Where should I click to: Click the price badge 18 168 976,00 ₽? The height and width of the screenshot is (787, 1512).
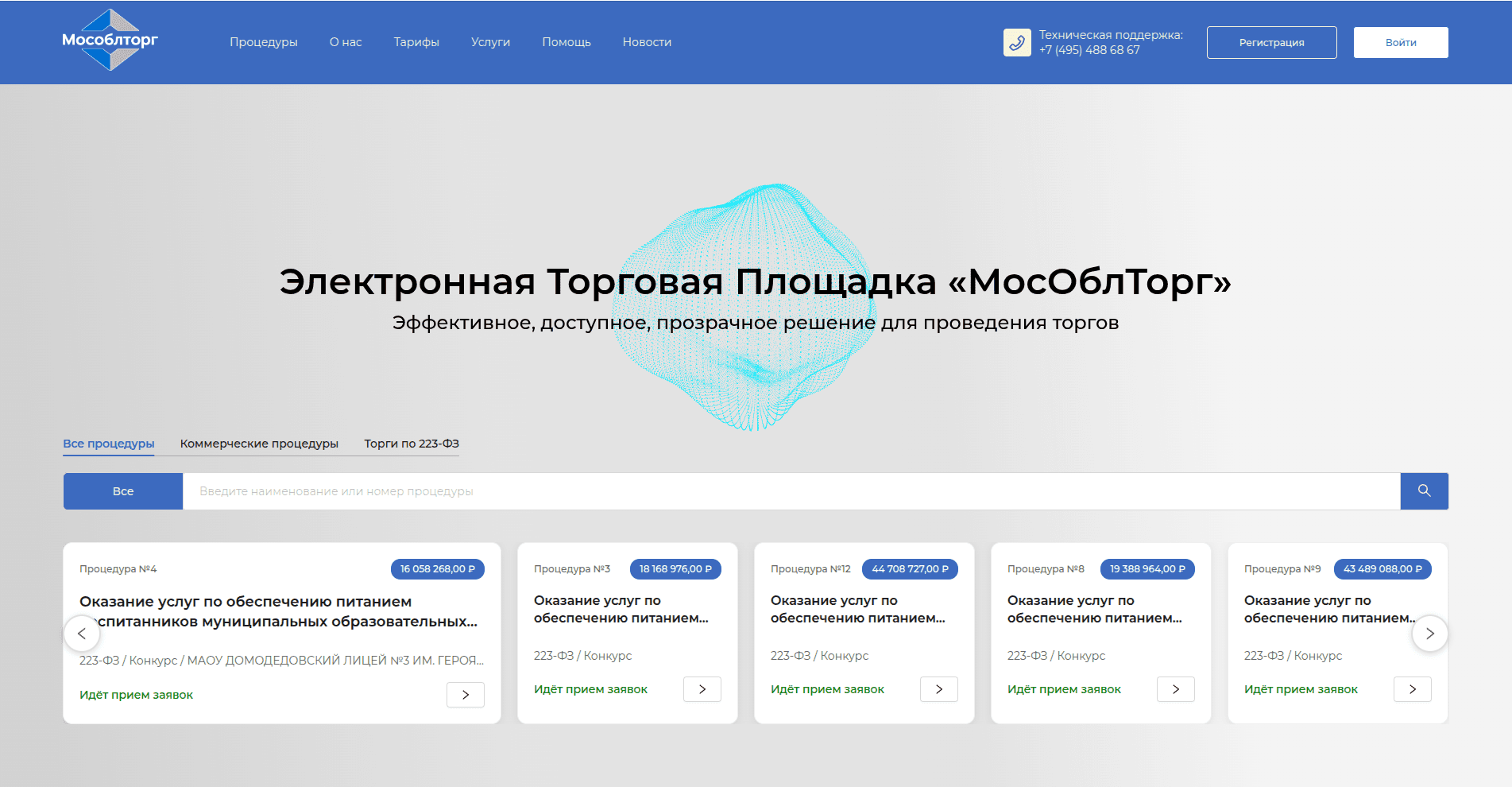click(675, 569)
